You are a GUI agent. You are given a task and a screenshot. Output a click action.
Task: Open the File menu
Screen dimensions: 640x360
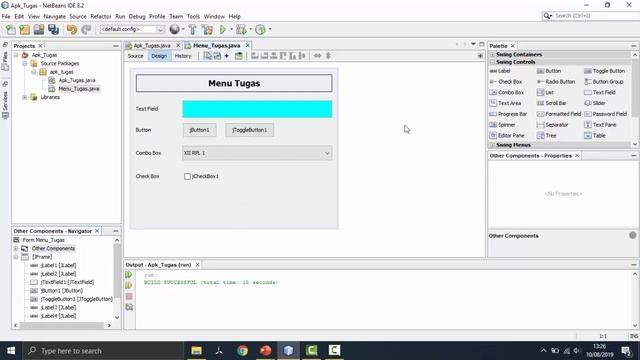tap(6, 16)
